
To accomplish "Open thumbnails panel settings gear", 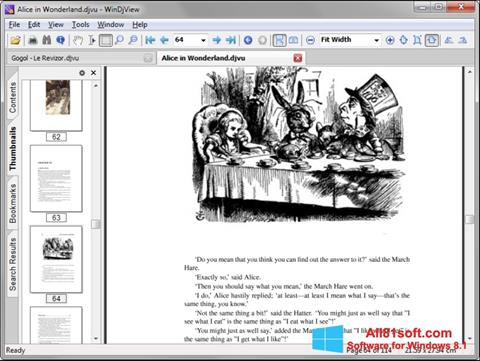I will point(82,73).
